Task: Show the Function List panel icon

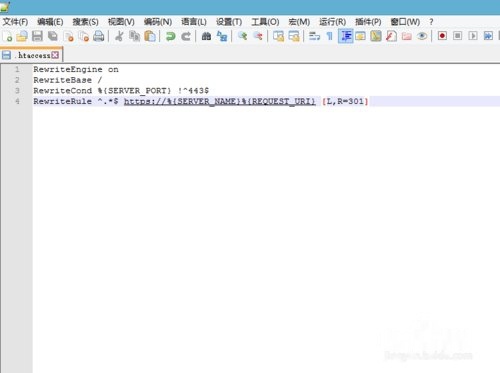Action: coord(391,36)
